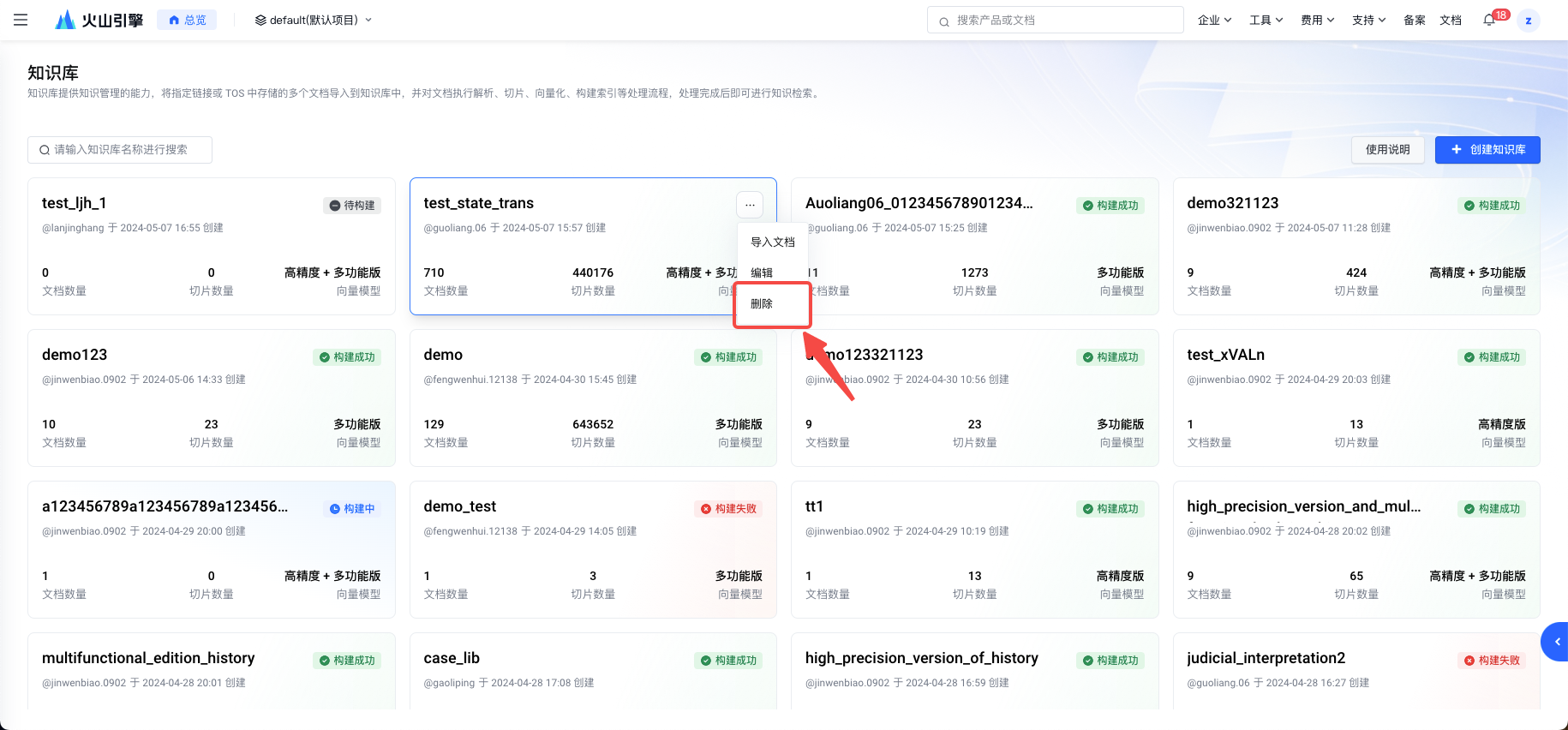The height and width of the screenshot is (730, 1568).
Task: Open the 使用说明 usage guide
Action: [1387, 150]
